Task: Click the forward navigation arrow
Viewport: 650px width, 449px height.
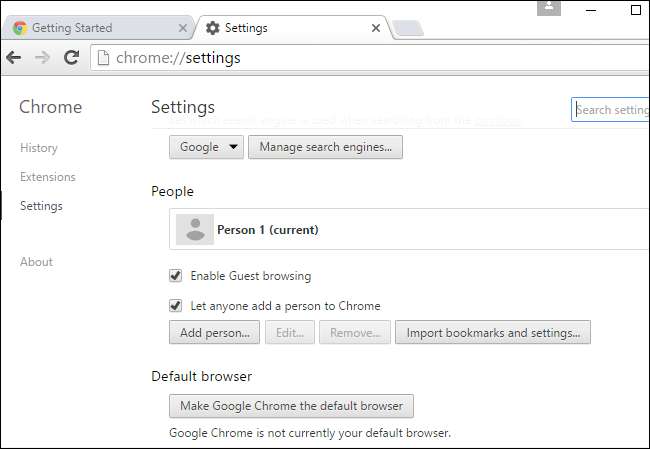Action: pyautogui.click(x=42, y=58)
